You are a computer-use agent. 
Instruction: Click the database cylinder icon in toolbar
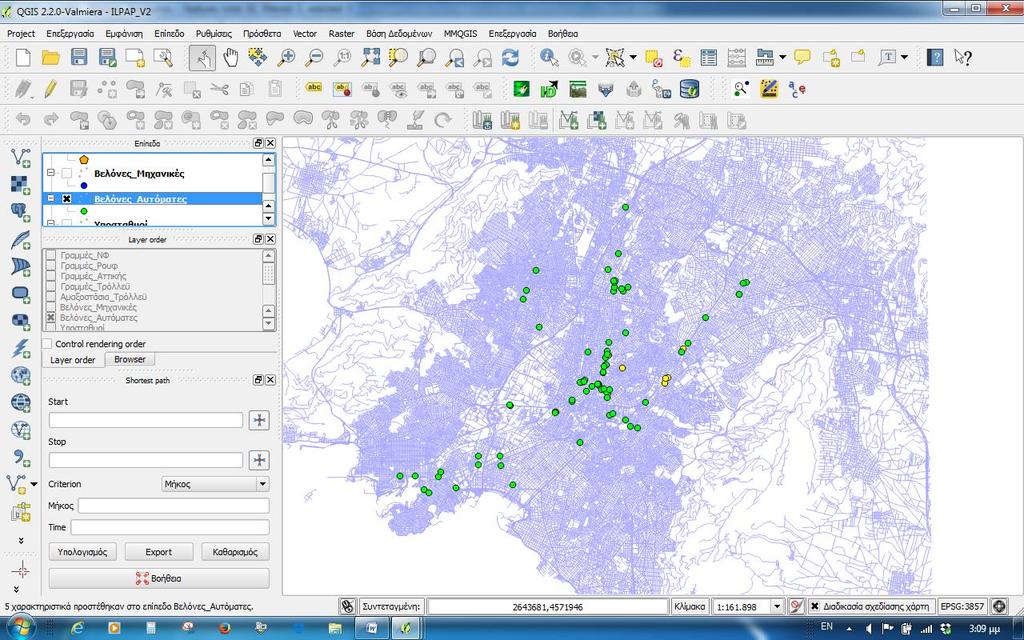click(690, 89)
